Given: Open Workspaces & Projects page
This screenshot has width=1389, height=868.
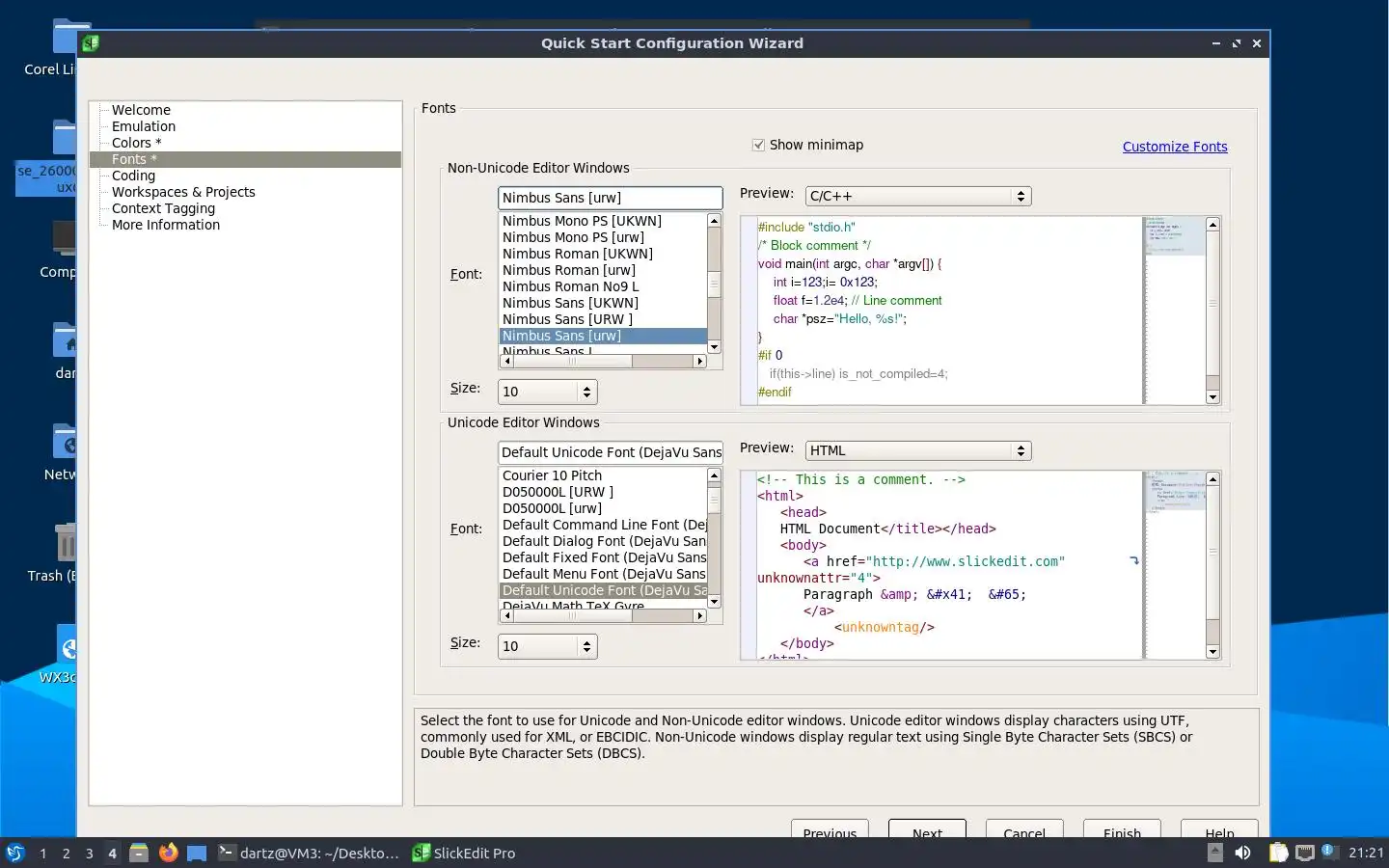Looking at the screenshot, I should click(183, 192).
